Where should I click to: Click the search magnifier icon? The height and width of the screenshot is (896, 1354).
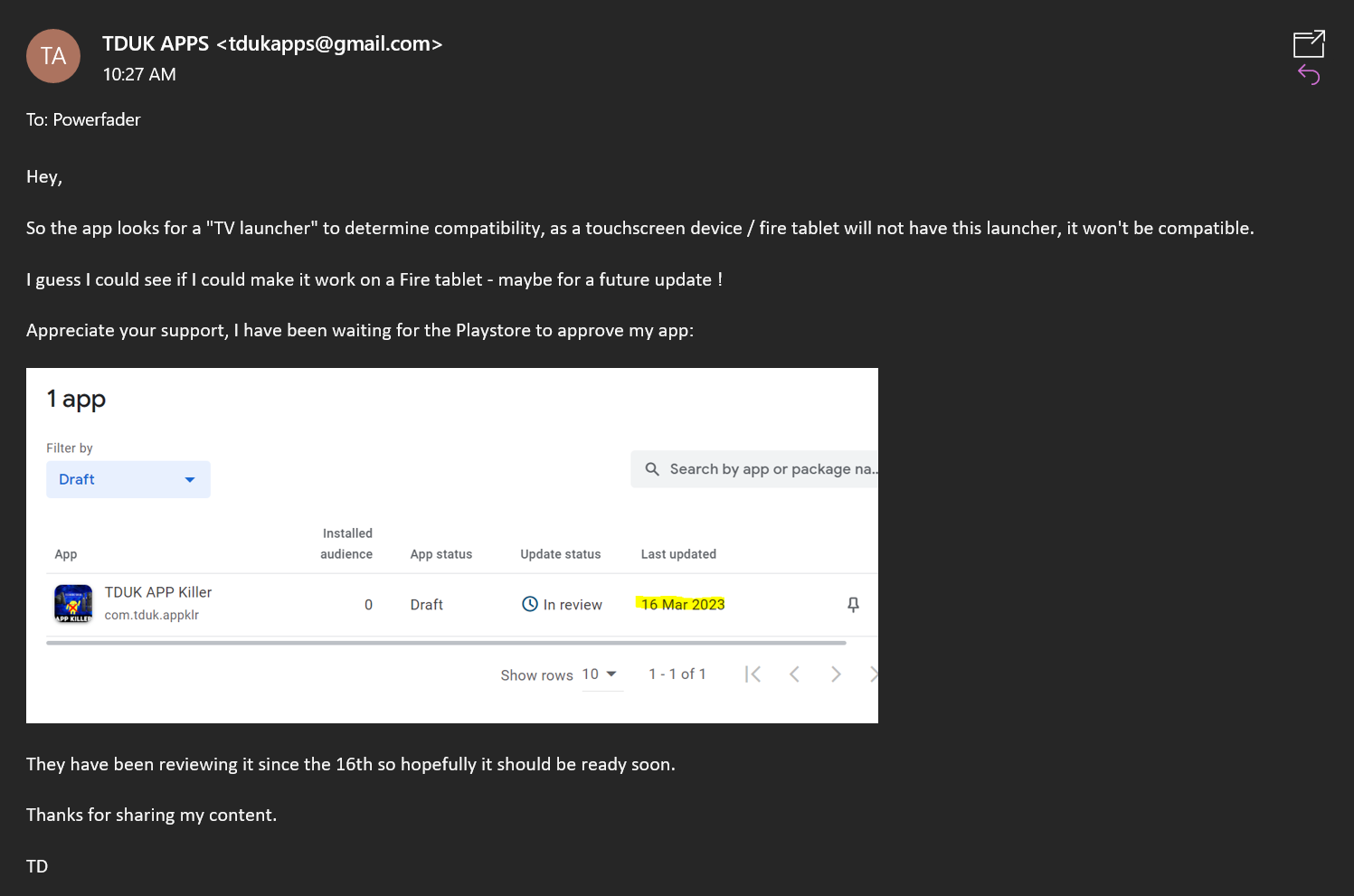point(652,469)
